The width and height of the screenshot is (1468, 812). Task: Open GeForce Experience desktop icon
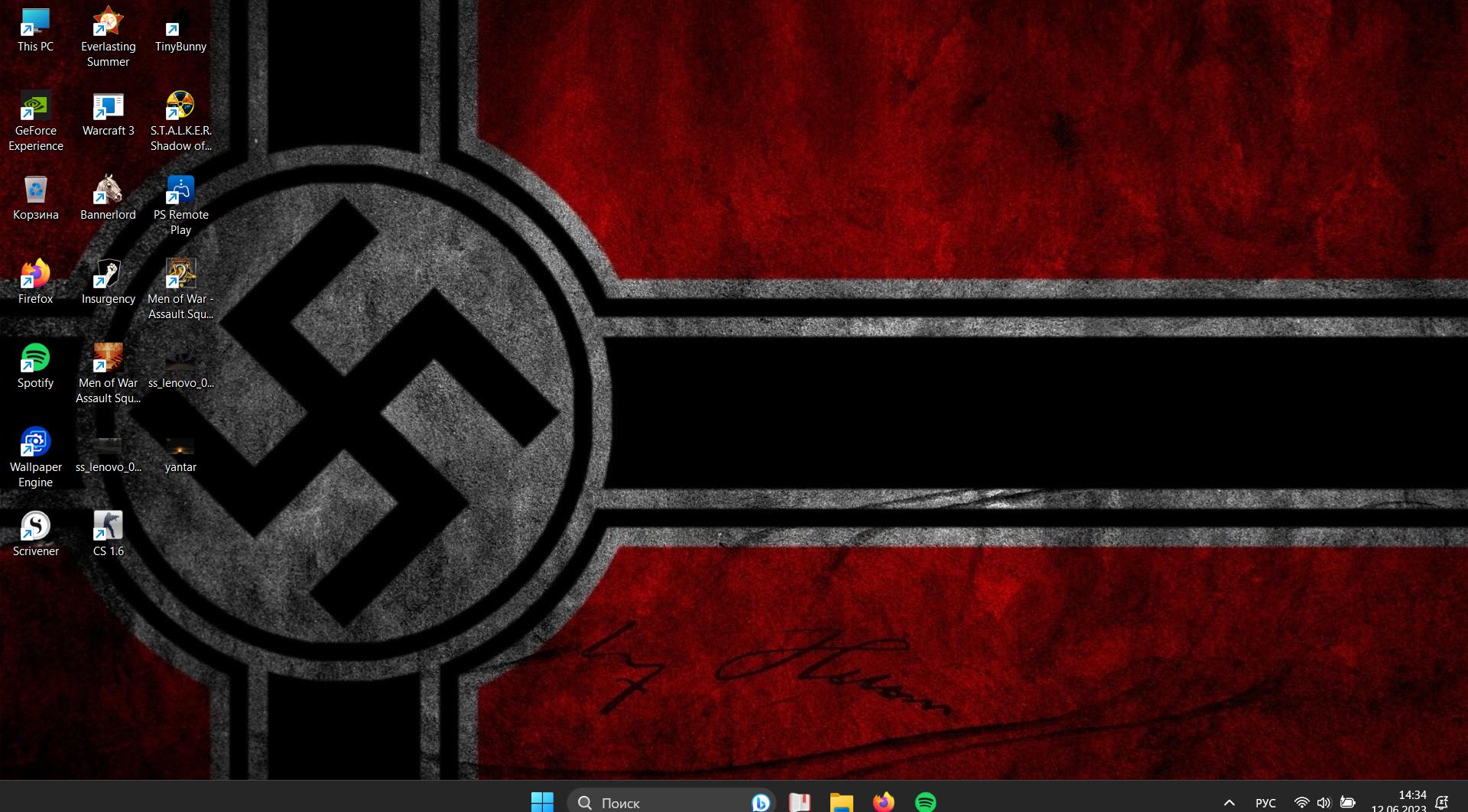[35, 122]
